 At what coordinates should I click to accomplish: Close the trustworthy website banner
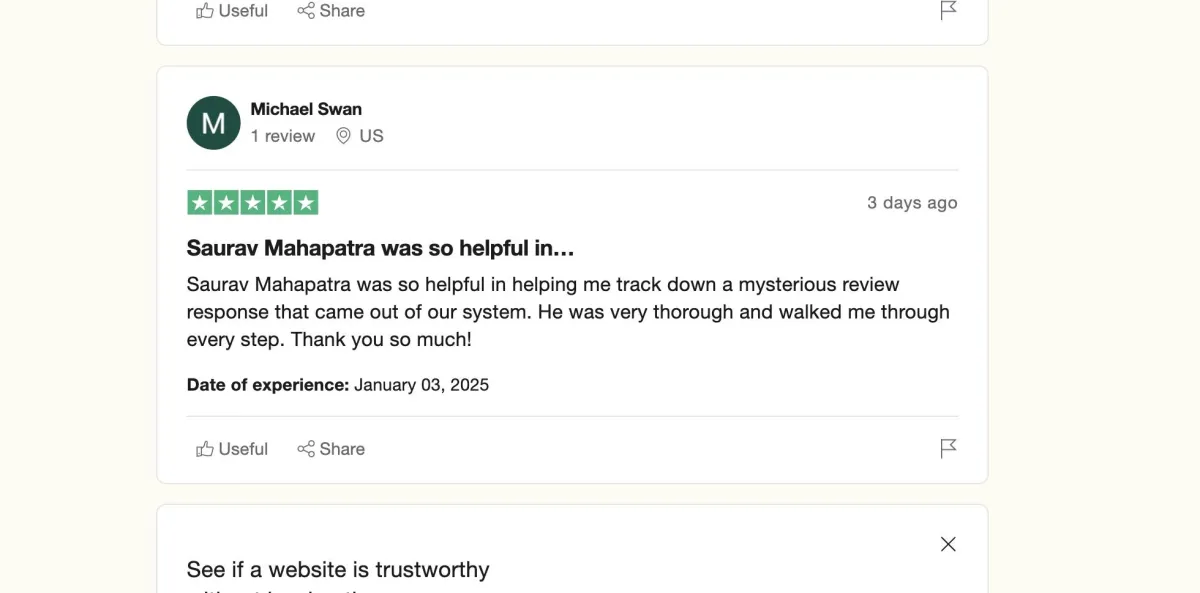coord(948,544)
